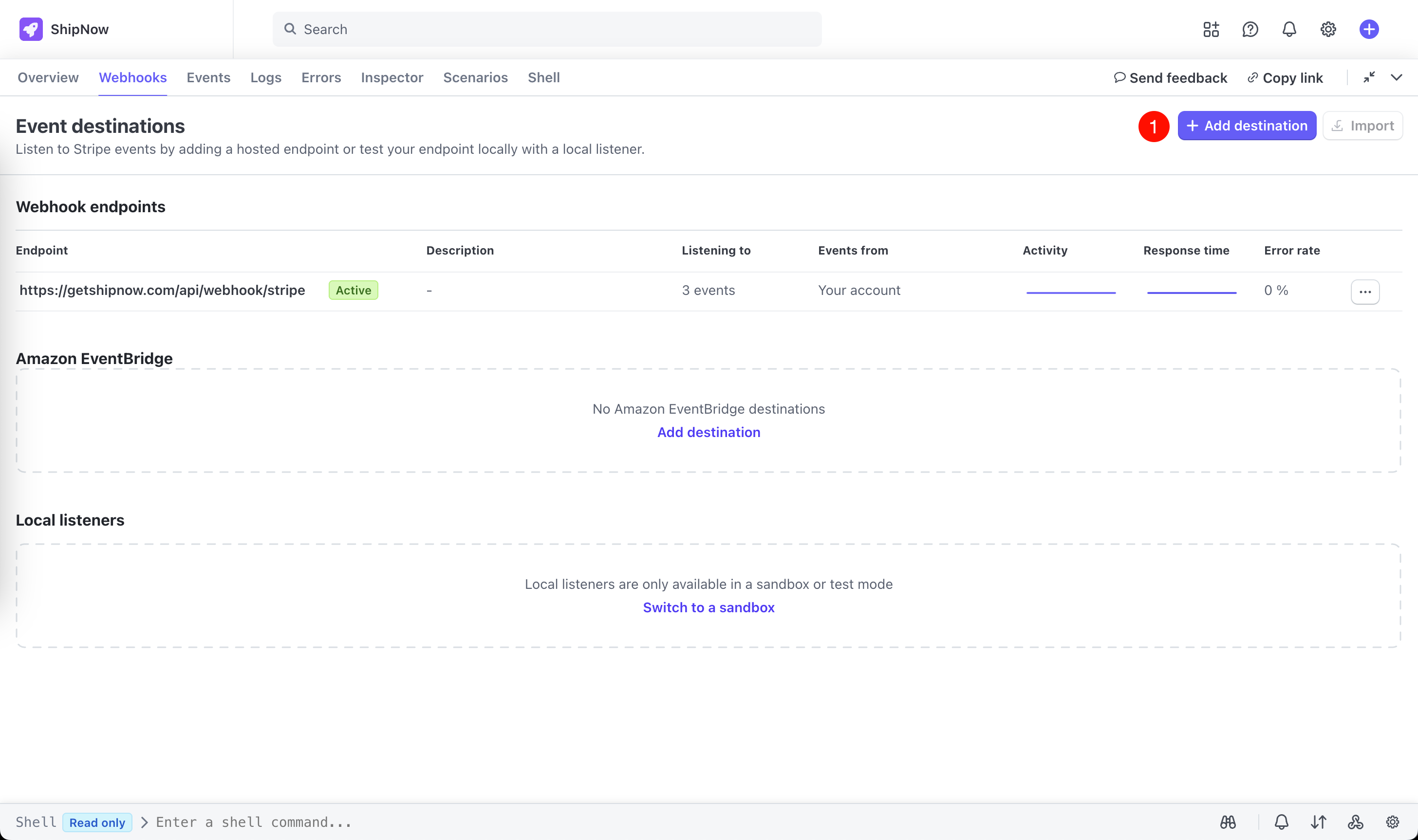
Task: Open the bottom bar settings gear
Action: (1393, 822)
